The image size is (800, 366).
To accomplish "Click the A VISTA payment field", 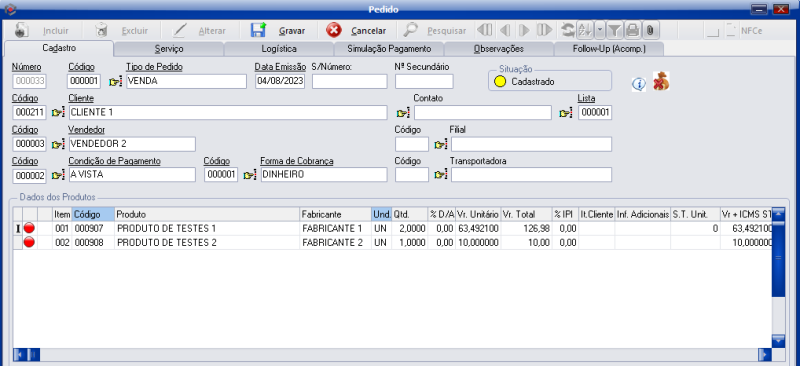I will click(132, 175).
